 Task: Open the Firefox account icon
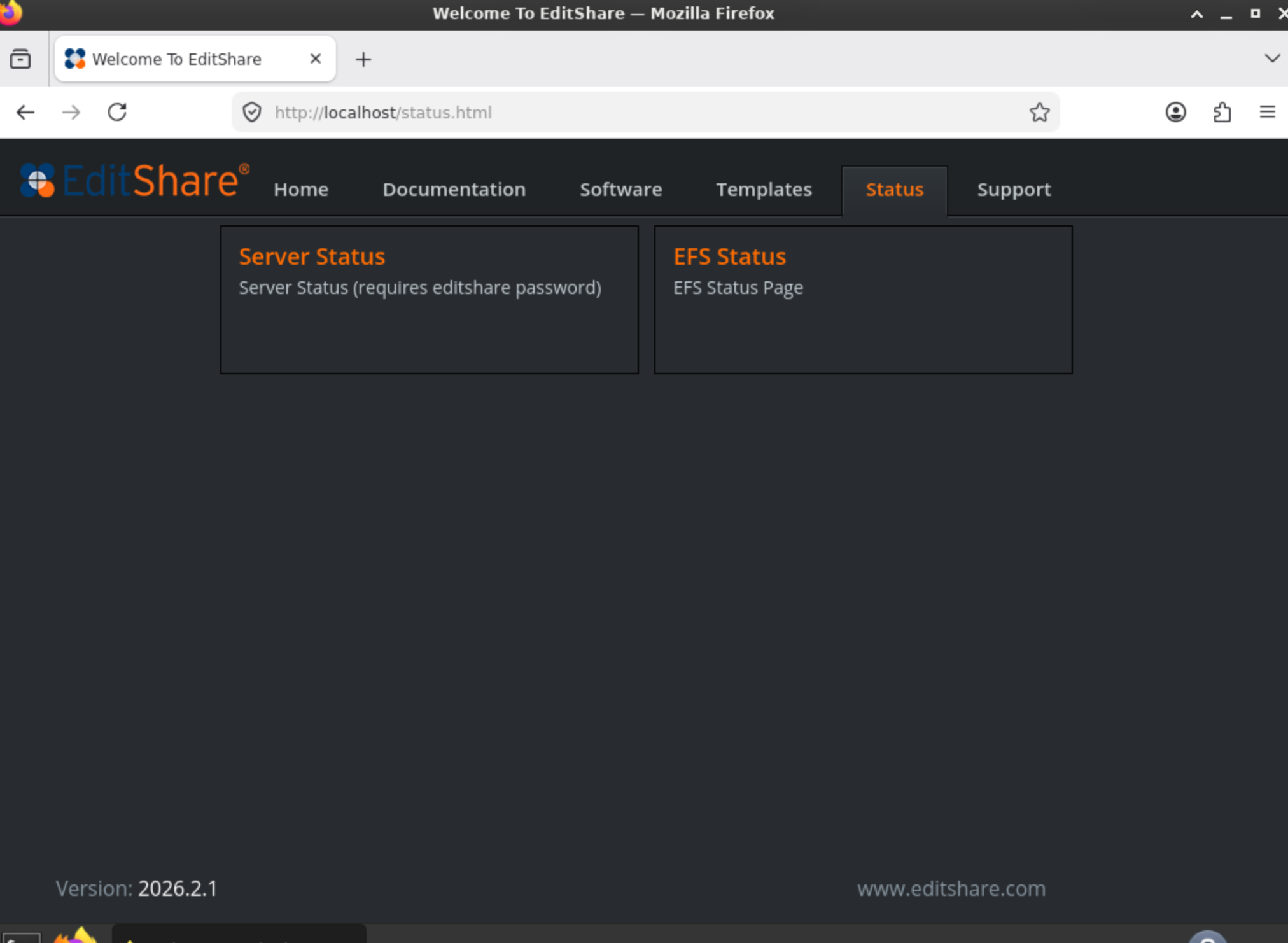pos(1175,113)
